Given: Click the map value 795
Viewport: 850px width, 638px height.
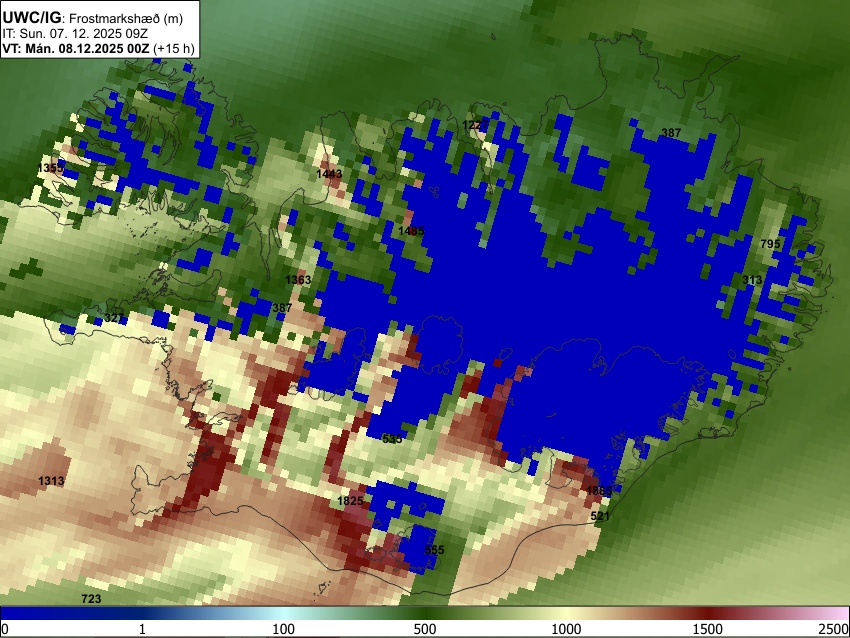Looking at the screenshot, I should point(770,244).
